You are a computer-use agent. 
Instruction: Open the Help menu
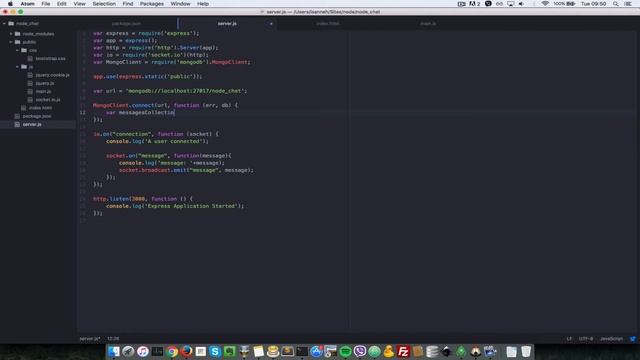[x=203, y=4]
